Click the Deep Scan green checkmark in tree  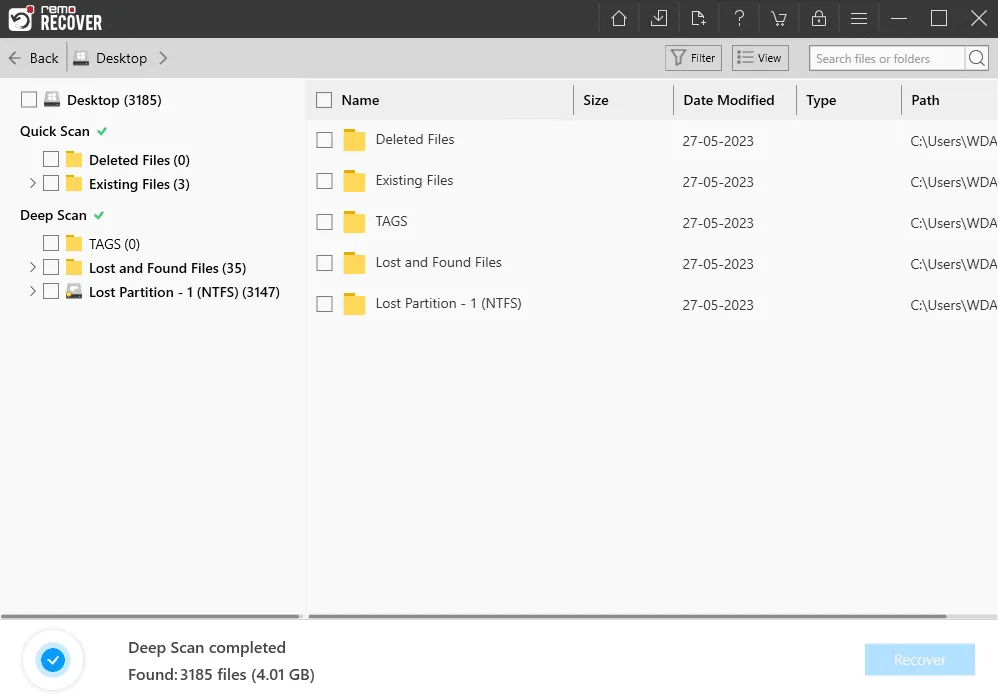[99, 215]
